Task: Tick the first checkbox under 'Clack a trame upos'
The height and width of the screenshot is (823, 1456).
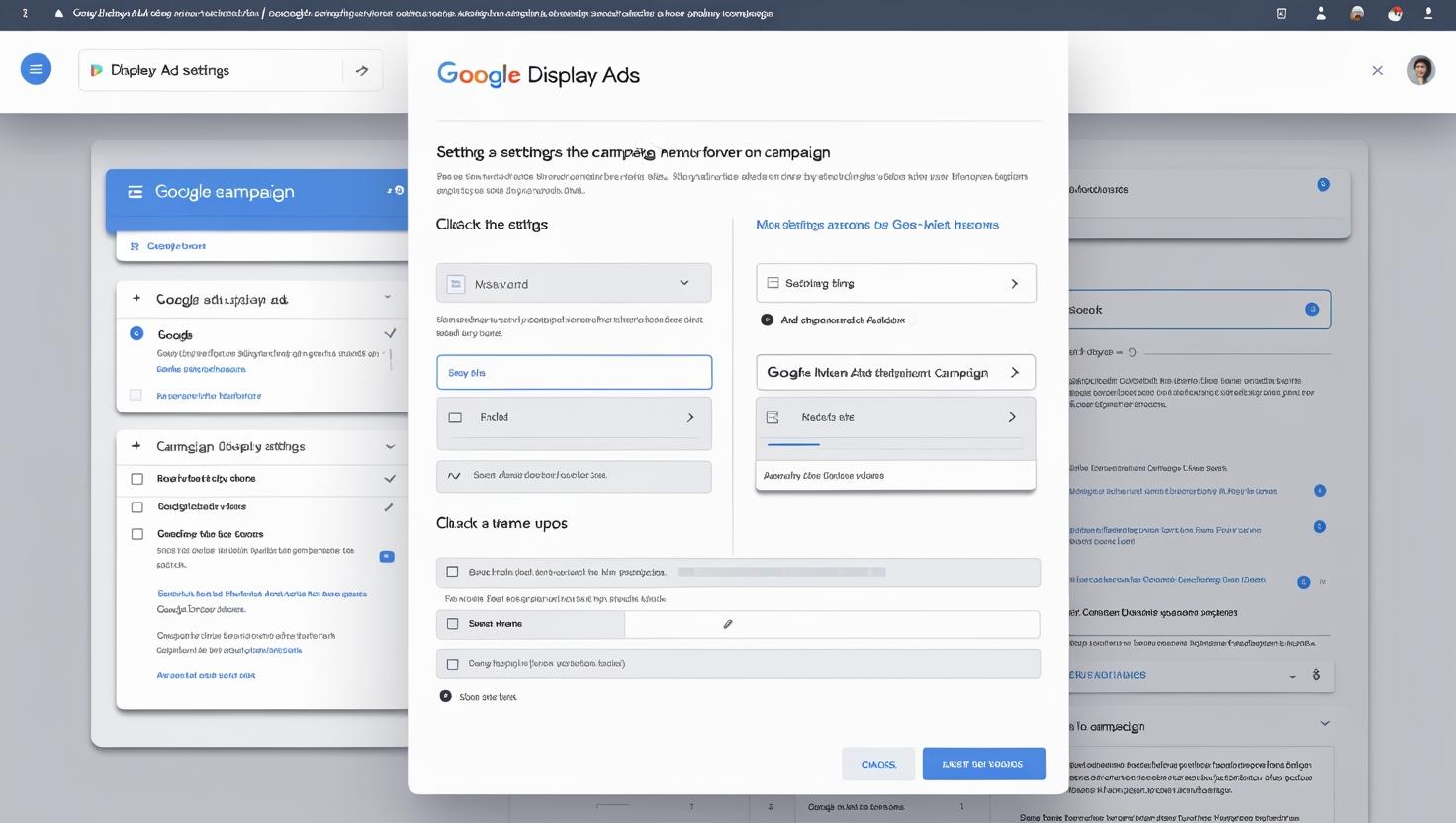Action: (x=453, y=572)
